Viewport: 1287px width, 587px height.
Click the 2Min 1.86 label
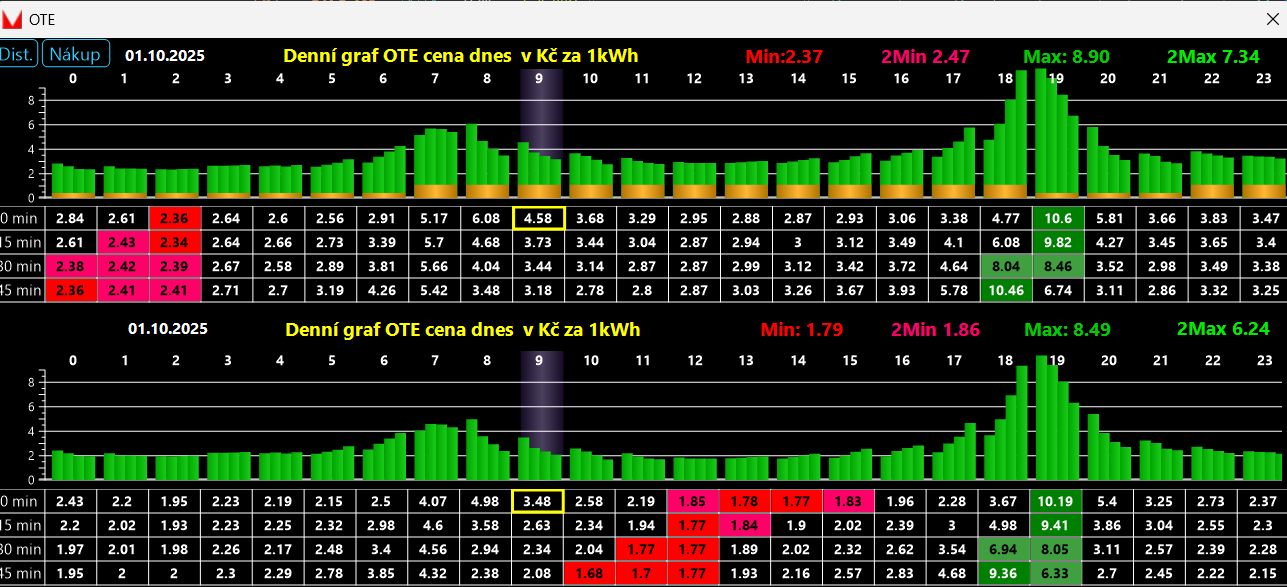(x=935, y=329)
